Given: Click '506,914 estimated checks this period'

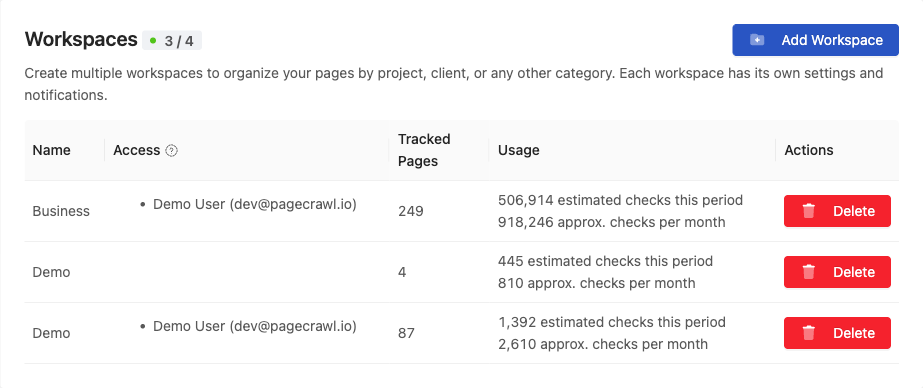Looking at the screenshot, I should 620,200.
